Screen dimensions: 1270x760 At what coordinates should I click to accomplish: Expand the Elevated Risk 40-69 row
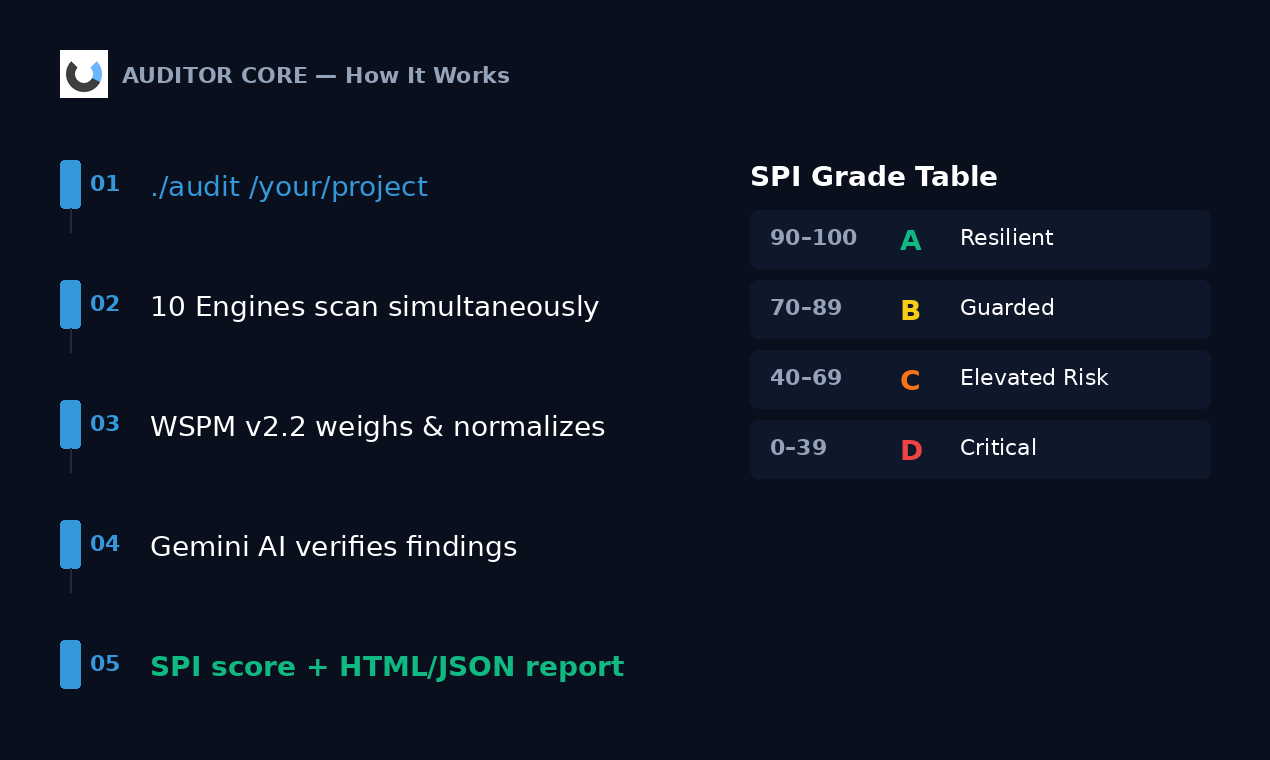980,379
